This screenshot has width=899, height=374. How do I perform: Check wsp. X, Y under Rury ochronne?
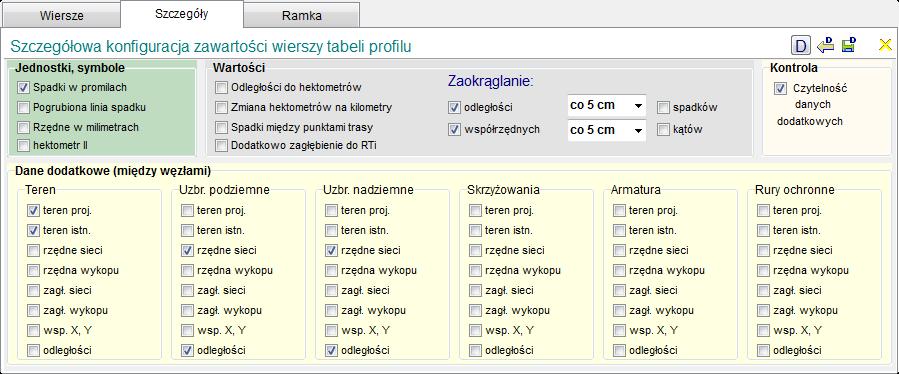point(763,330)
